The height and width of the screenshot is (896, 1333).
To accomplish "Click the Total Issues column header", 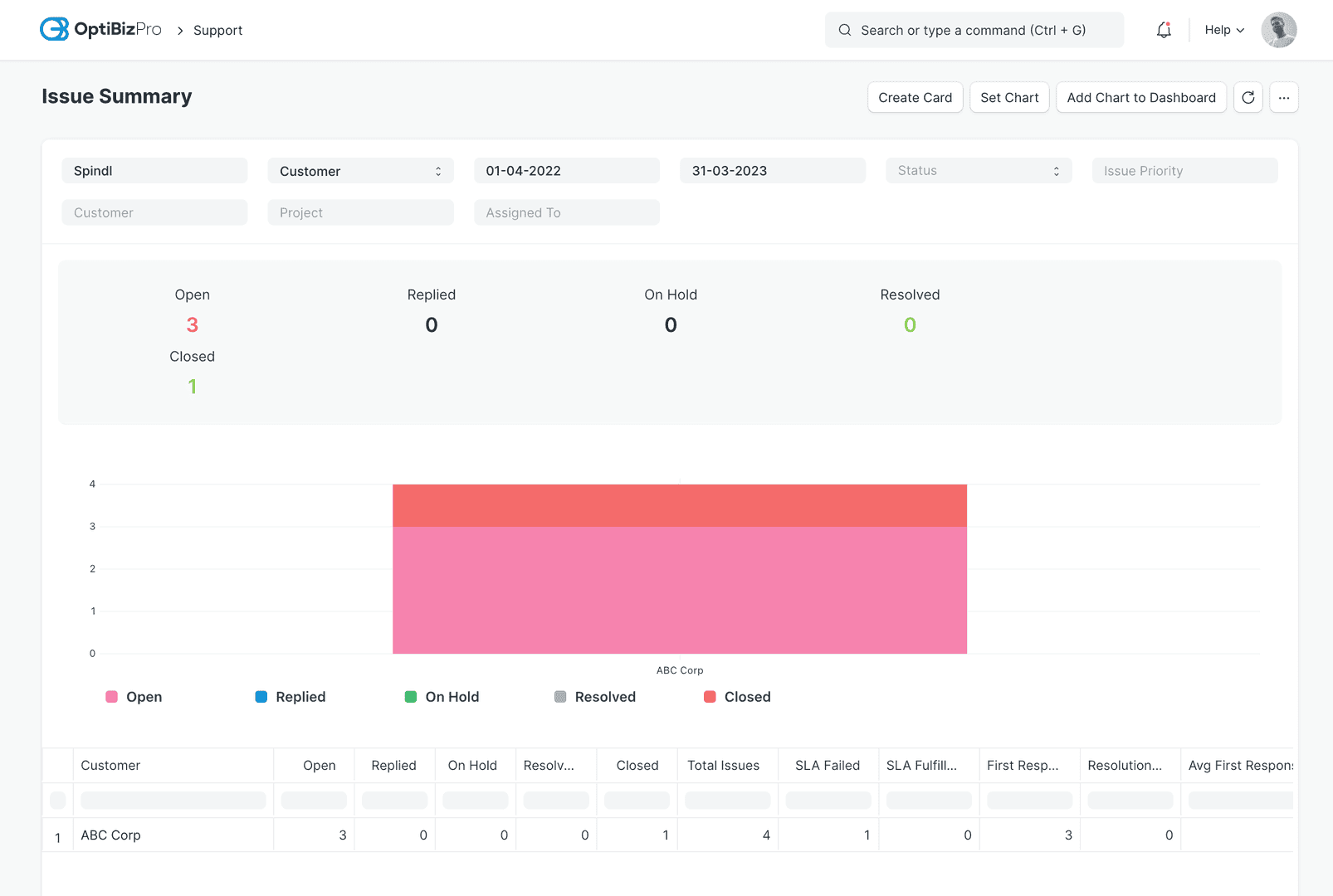I will [x=723, y=766].
